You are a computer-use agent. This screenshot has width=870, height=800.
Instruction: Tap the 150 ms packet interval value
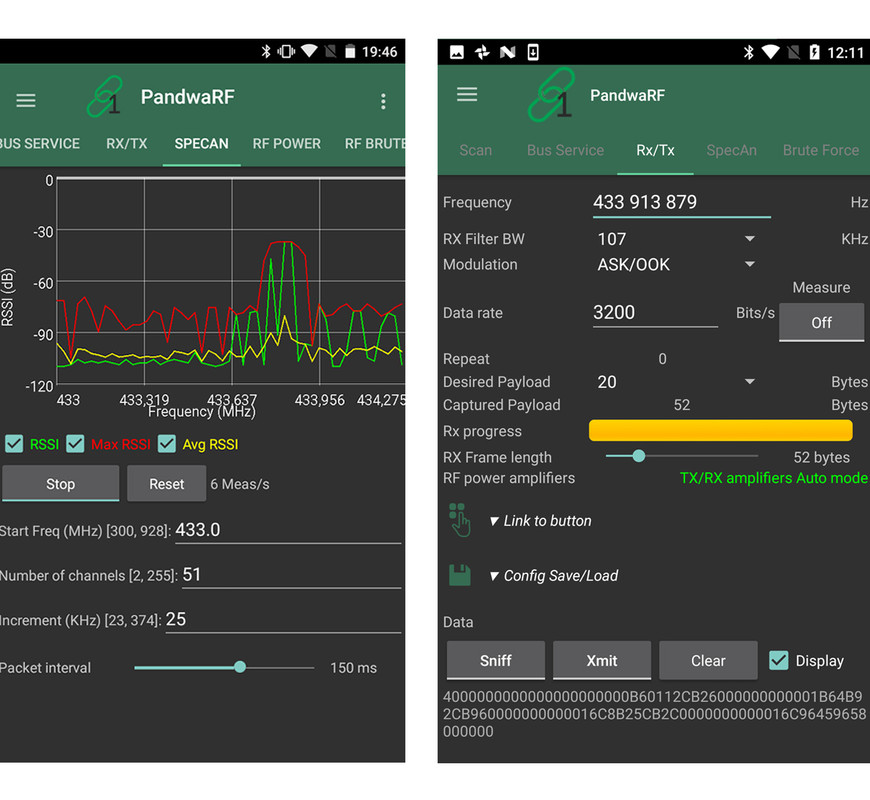point(353,667)
